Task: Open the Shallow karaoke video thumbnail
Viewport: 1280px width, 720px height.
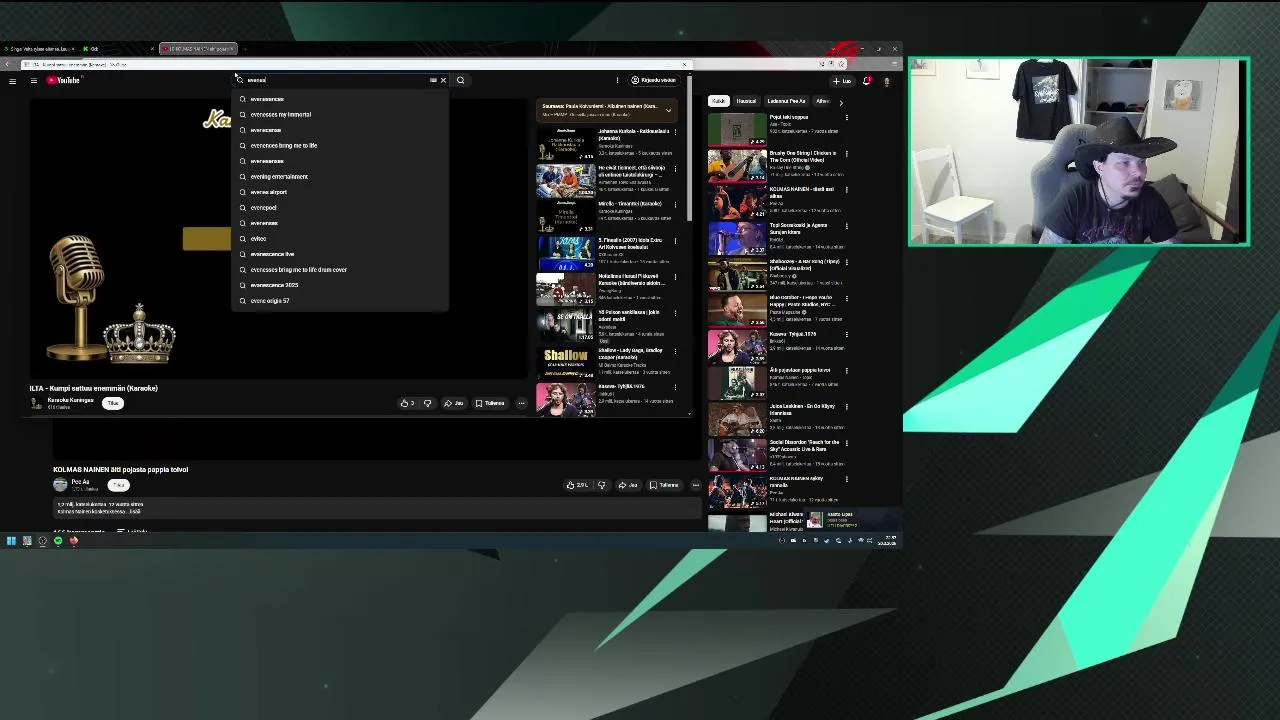Action: coord(566,362)
